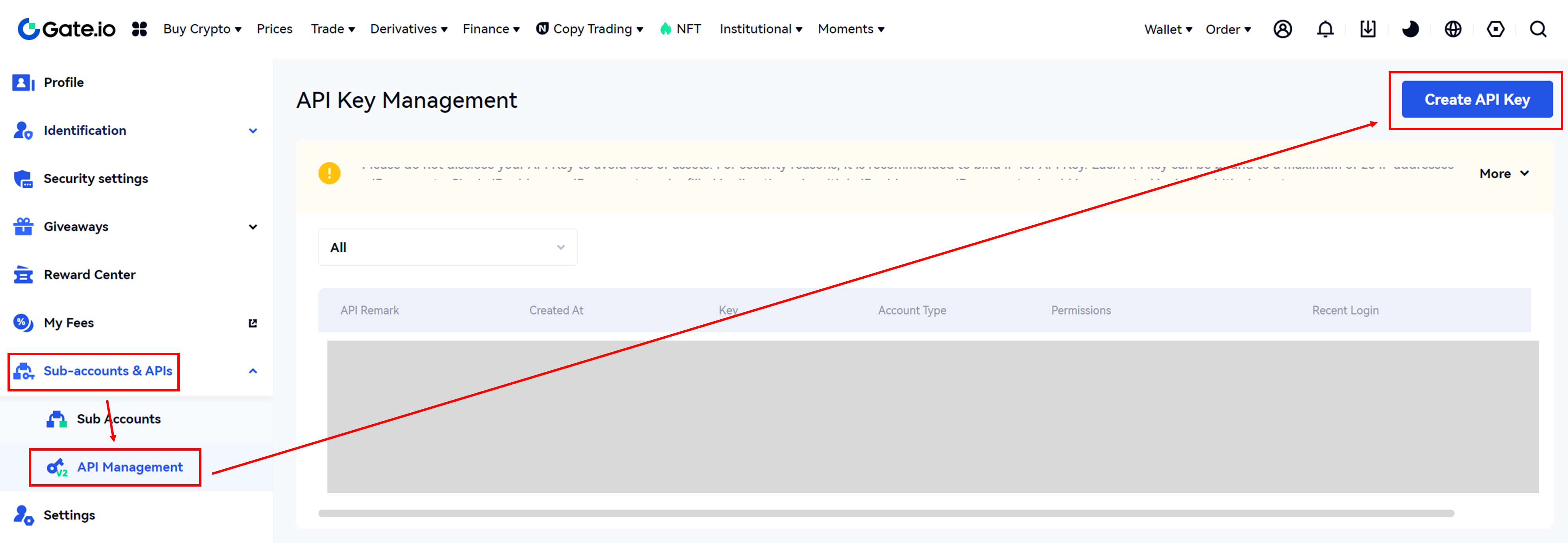Click the Copy Trading badge icon
Viewport: 1568px width, 543px height.
pos(542,28)
